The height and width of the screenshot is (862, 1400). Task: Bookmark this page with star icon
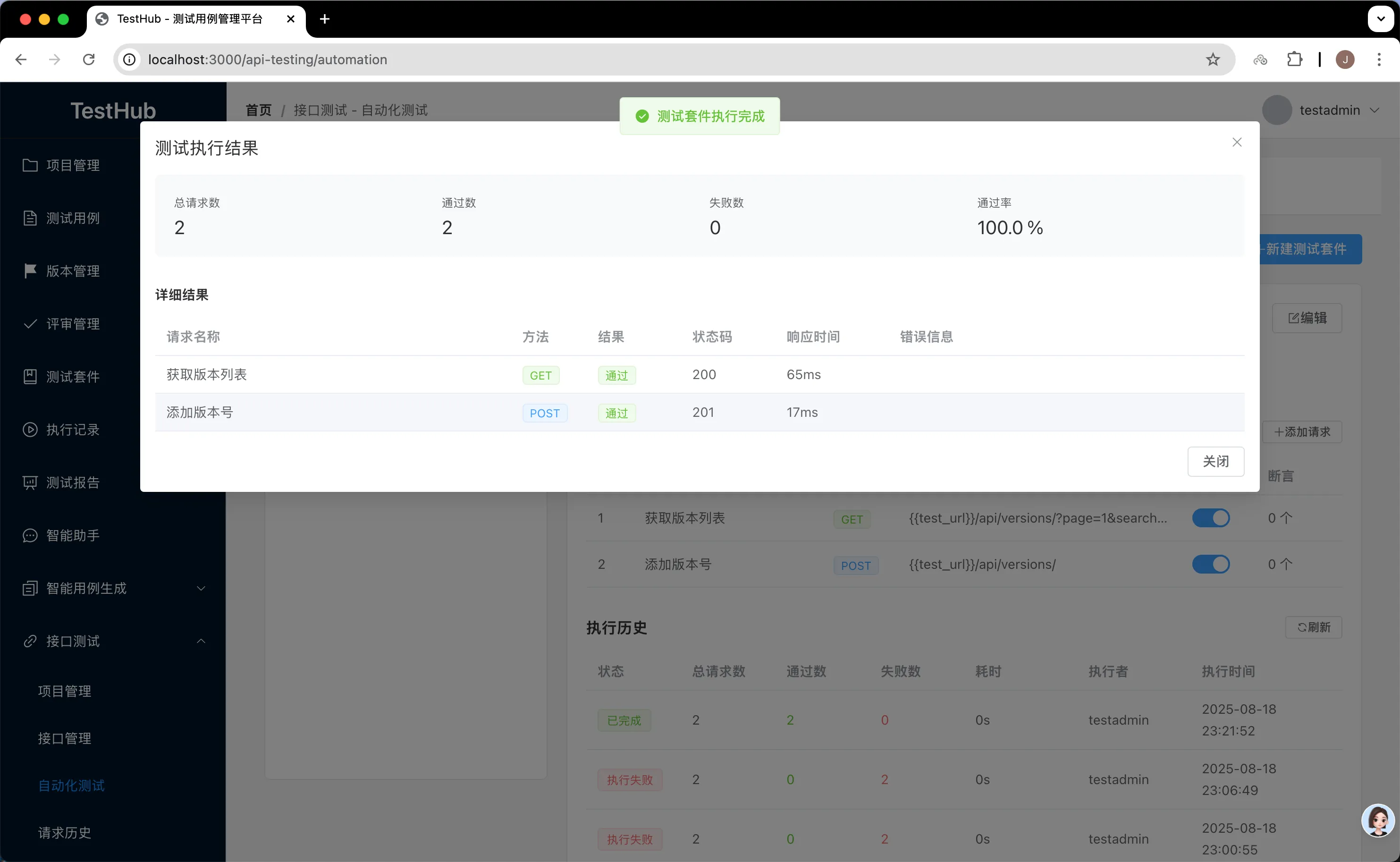click(x=1213, y=59)
